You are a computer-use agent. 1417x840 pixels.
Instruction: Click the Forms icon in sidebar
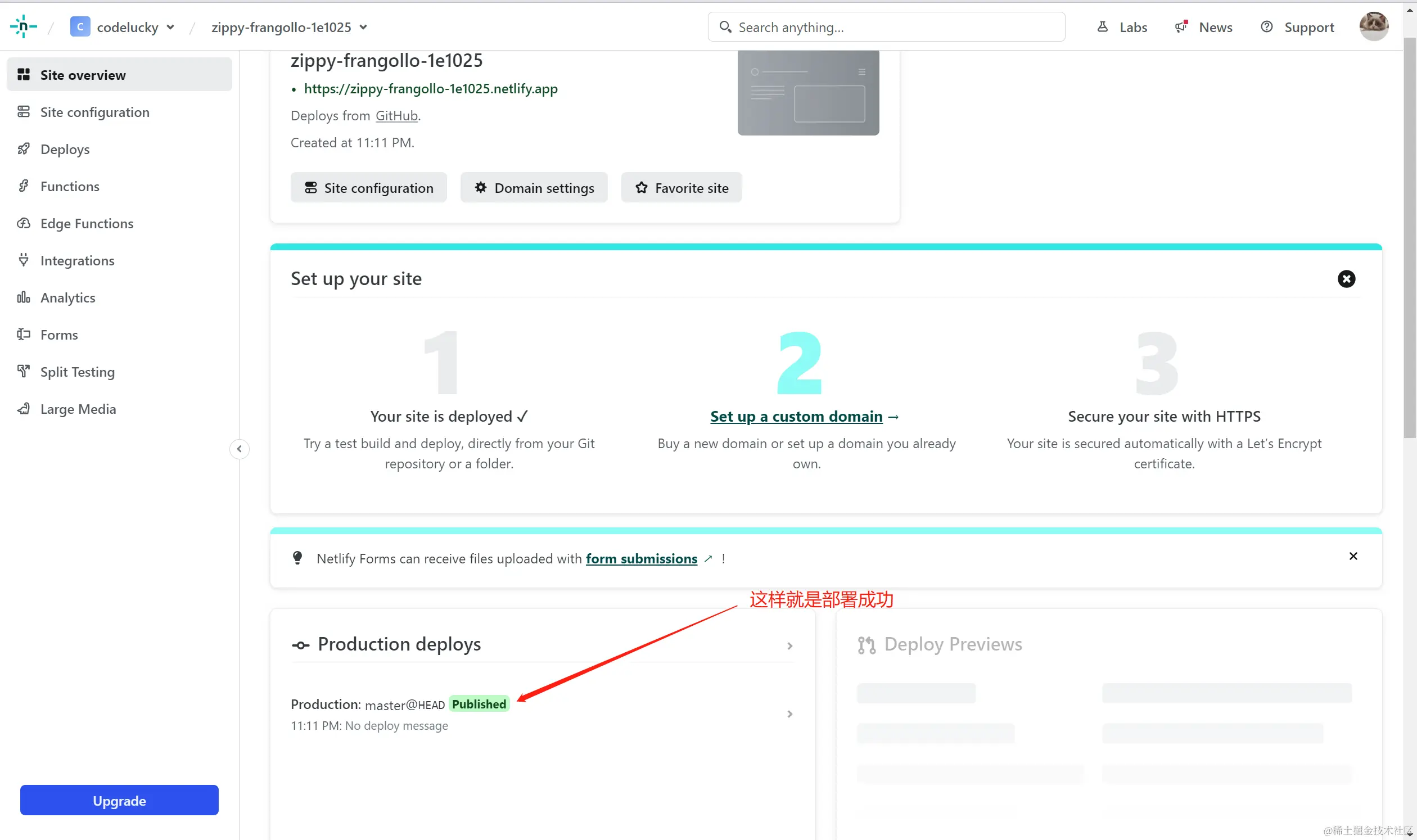(23, 334)
